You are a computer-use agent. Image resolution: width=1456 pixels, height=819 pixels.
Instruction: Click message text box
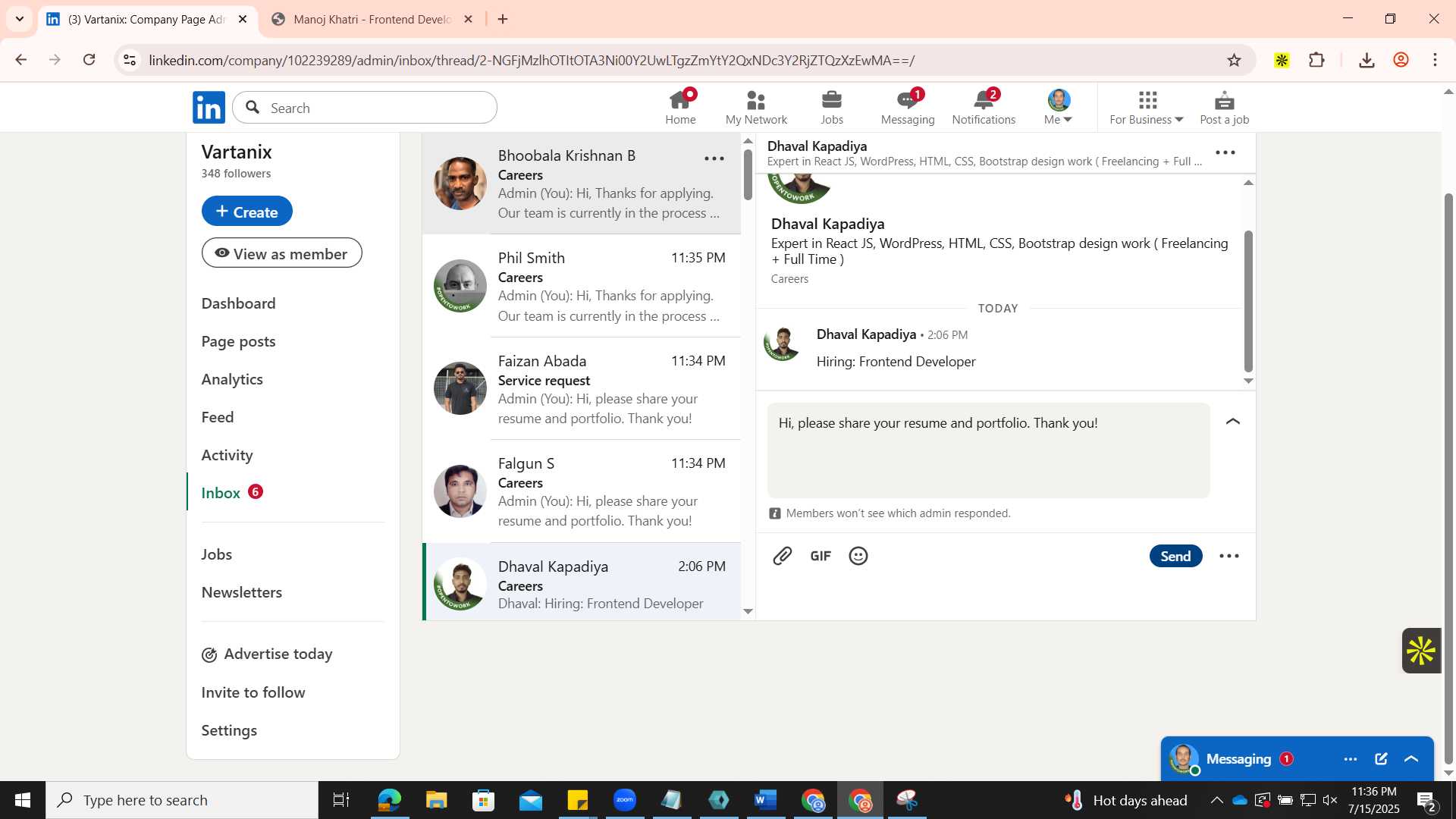point(988,450)
